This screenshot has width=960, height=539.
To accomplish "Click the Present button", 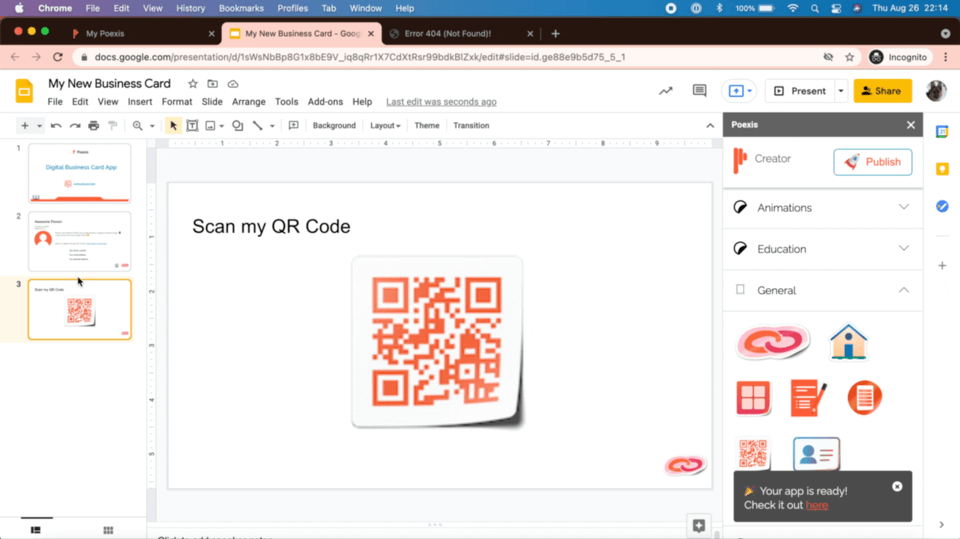I will 801,91.
